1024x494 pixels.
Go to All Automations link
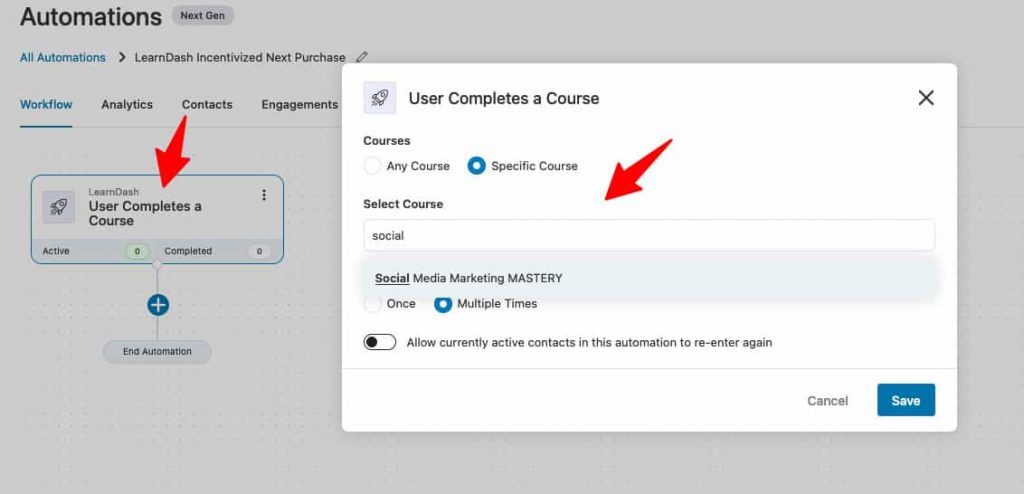[63, 58]
